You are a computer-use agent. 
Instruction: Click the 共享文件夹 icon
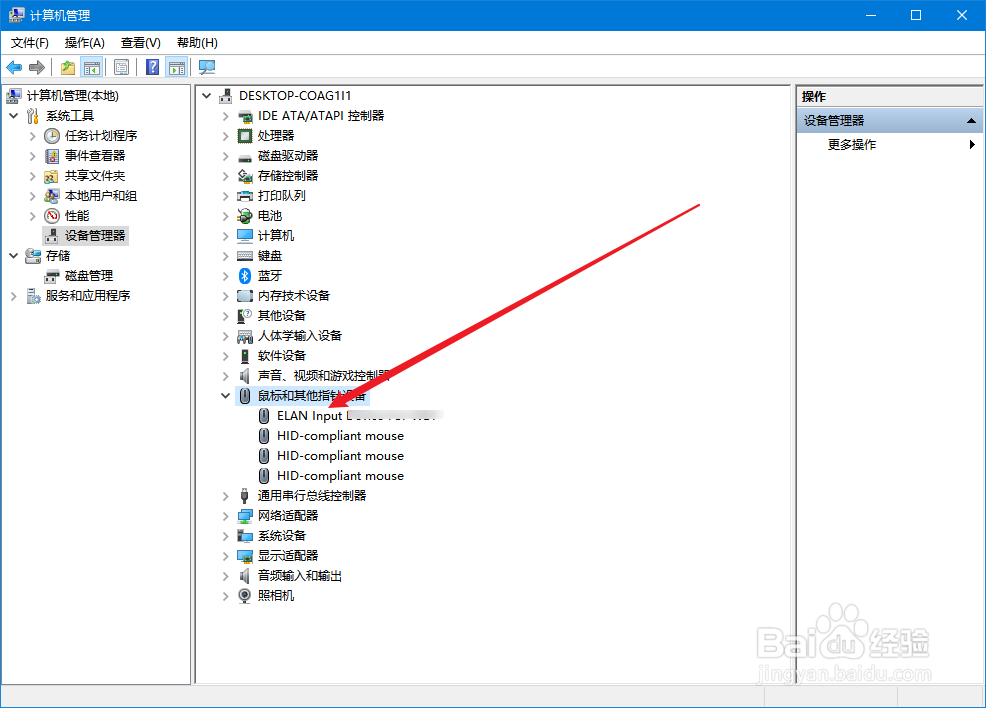52,176
